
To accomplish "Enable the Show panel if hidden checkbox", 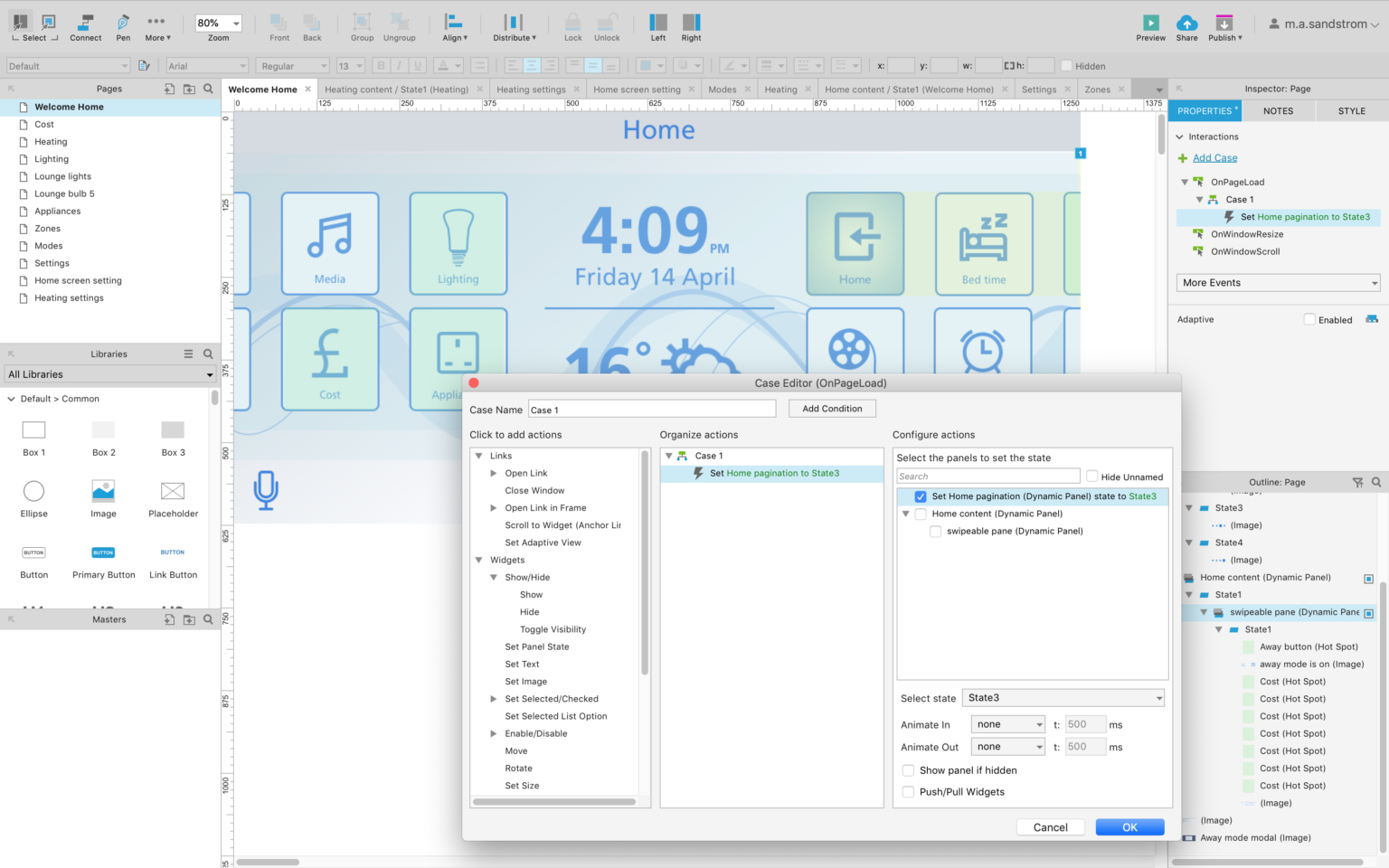I will pyautogui.click(x=908, y=770).
